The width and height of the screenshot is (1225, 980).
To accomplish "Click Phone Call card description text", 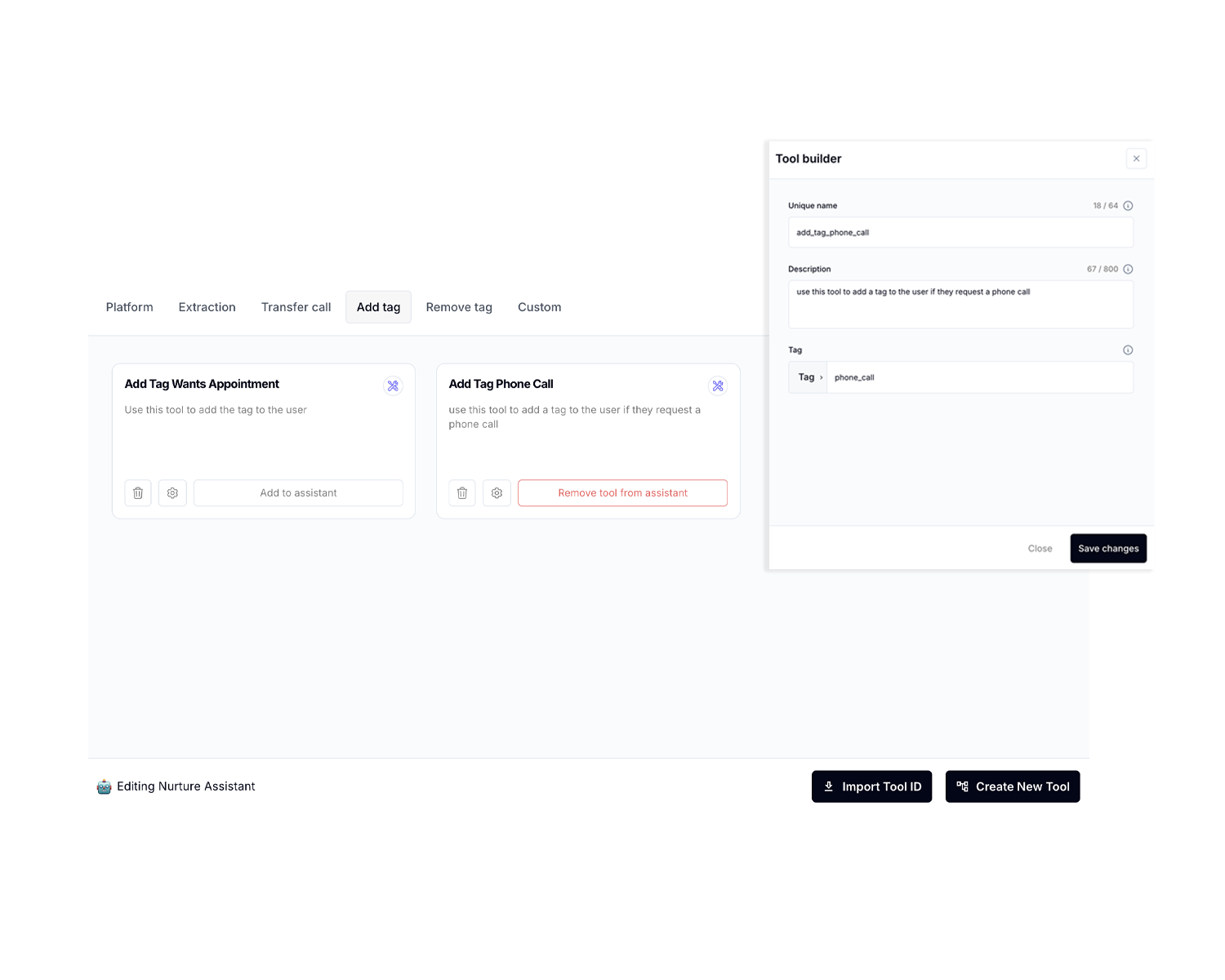I will 574,417.
